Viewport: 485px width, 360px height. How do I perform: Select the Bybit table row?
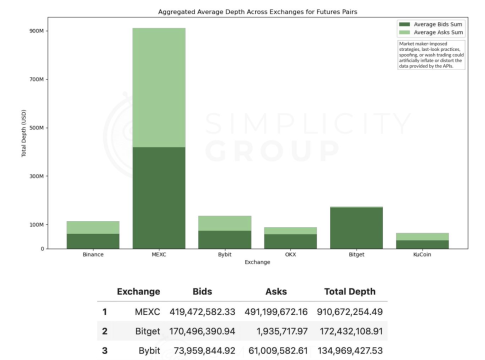tap(242, 350)
